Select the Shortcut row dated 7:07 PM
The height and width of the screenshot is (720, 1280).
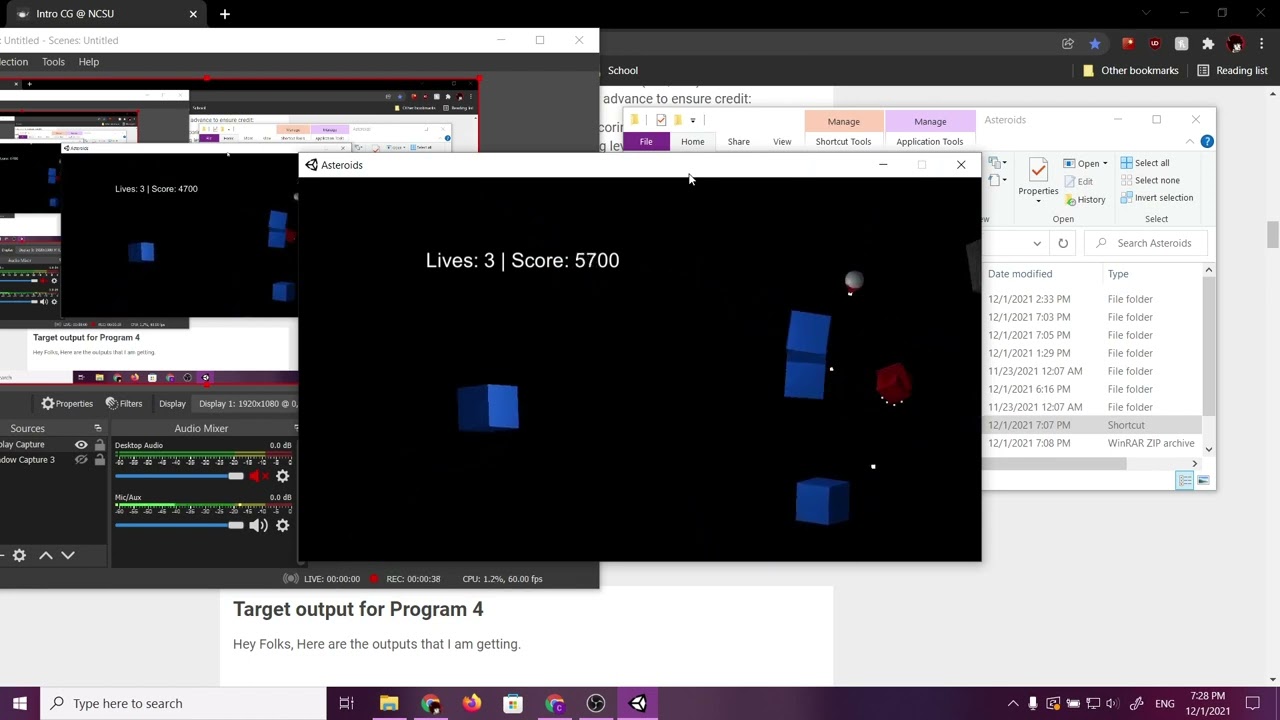(x=1093, y=425)
